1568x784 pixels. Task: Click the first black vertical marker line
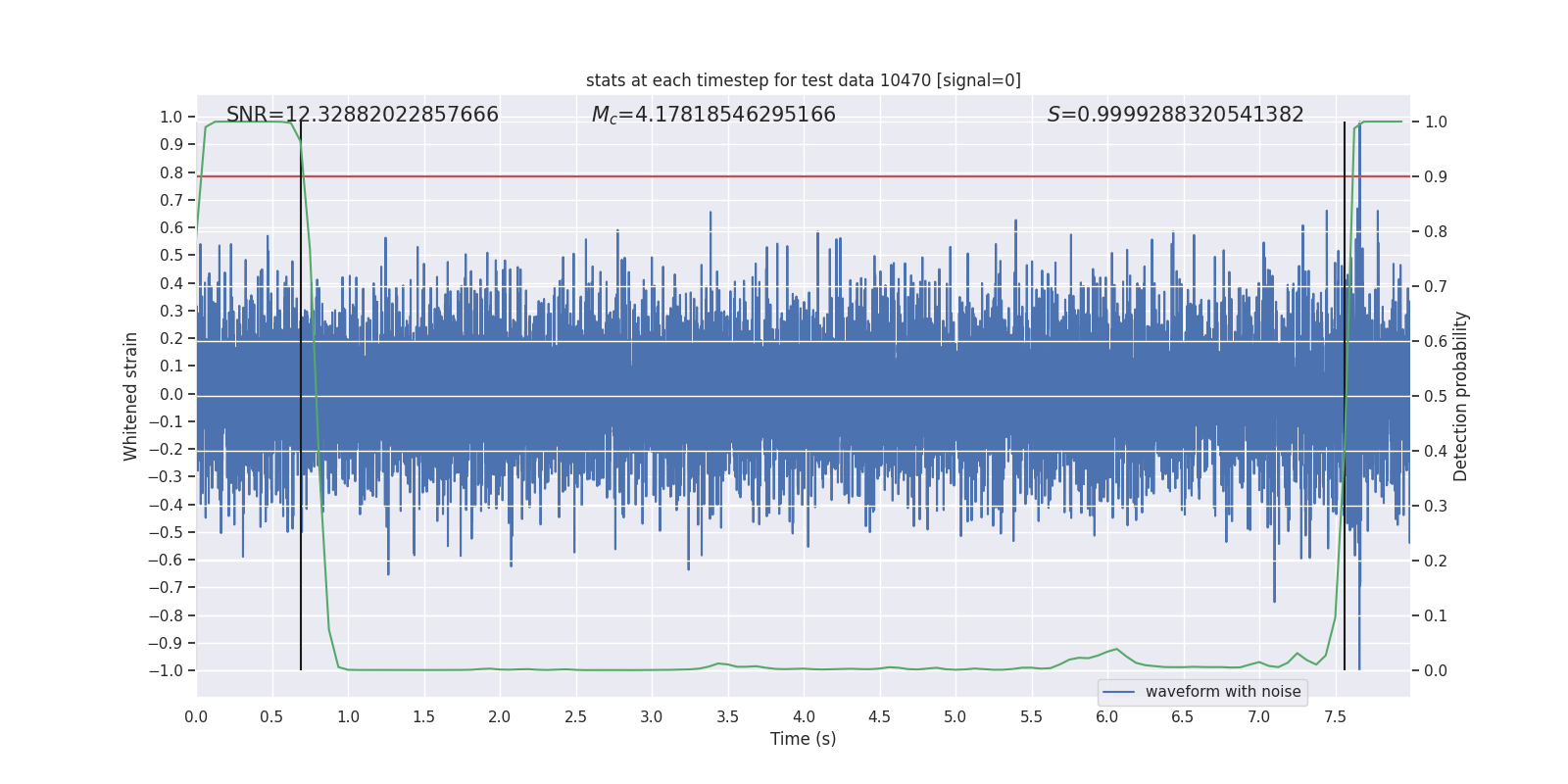(301, 588)
